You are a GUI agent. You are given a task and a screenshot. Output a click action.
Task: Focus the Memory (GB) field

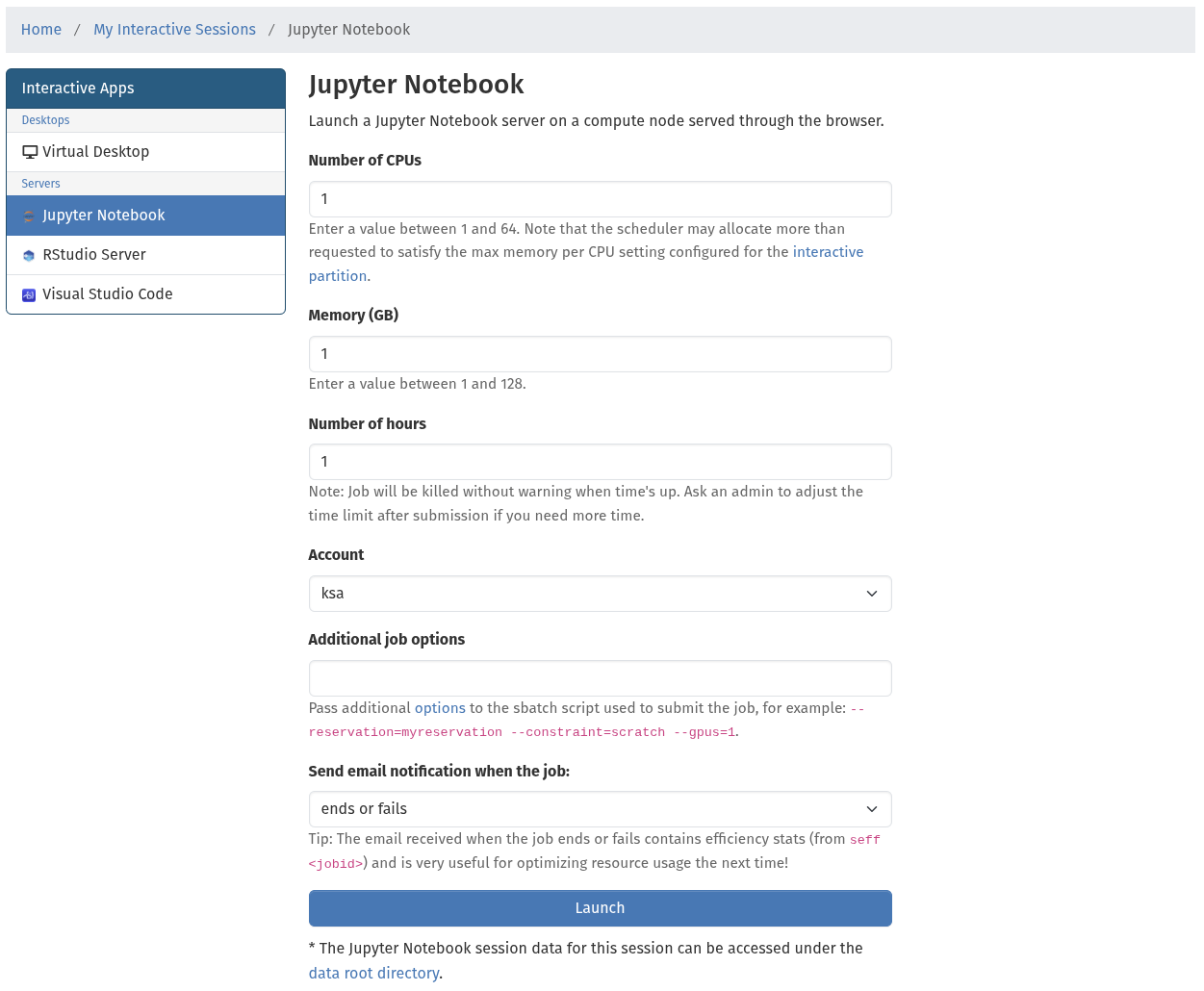click(x=600, y=354)
